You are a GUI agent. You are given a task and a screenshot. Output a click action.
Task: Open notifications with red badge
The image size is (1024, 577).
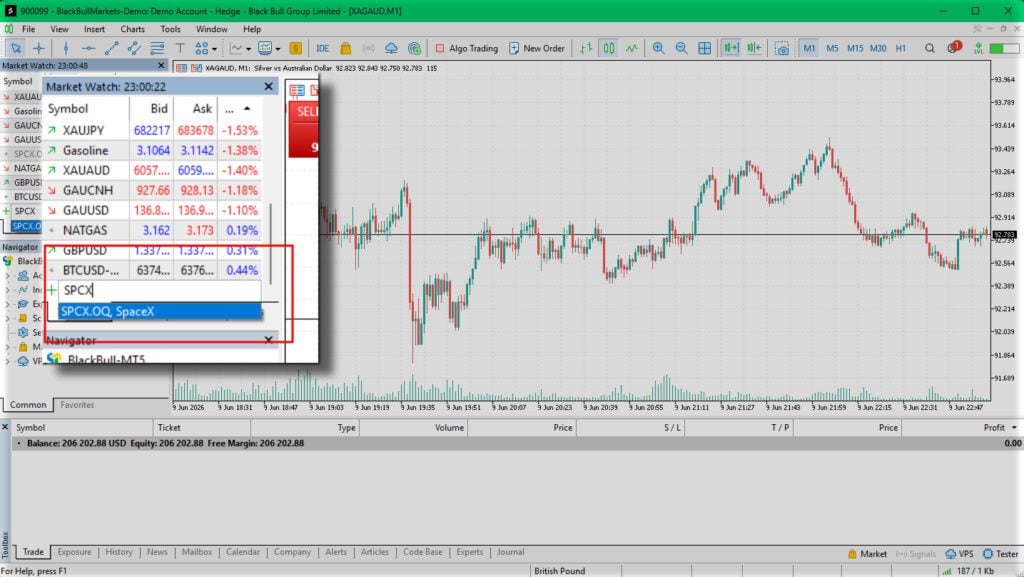click(x=953, y=48)
